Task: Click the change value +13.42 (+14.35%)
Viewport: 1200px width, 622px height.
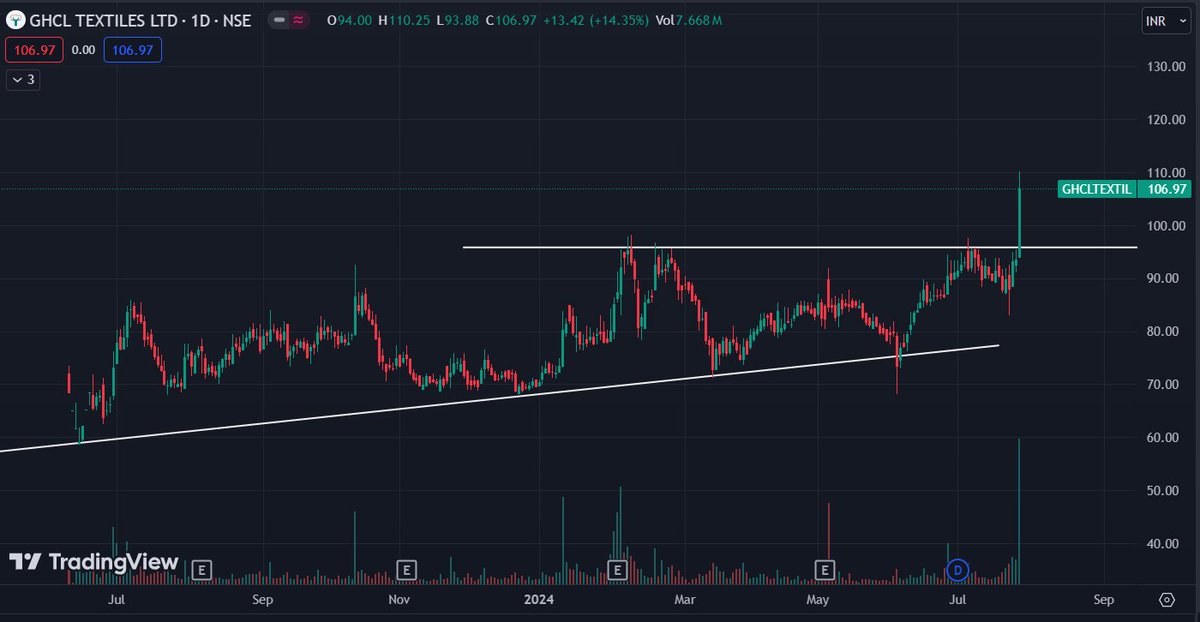Action: point(594,19)
